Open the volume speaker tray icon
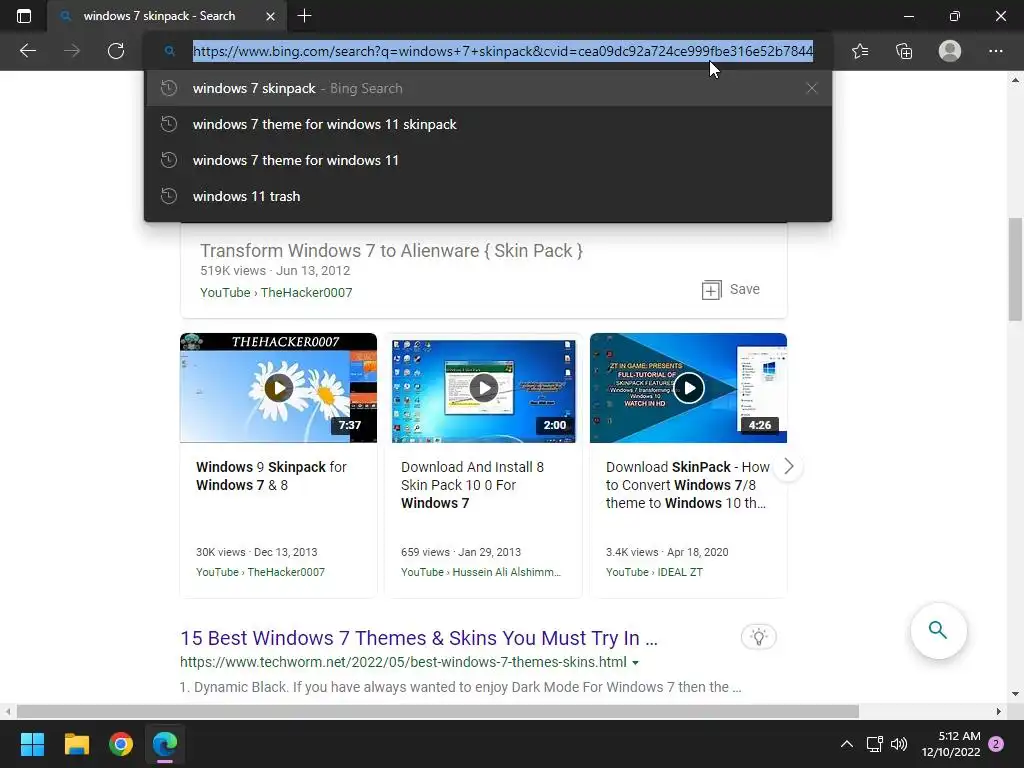The height and width of the screenshot is (768, 1024). coord(899,744)
